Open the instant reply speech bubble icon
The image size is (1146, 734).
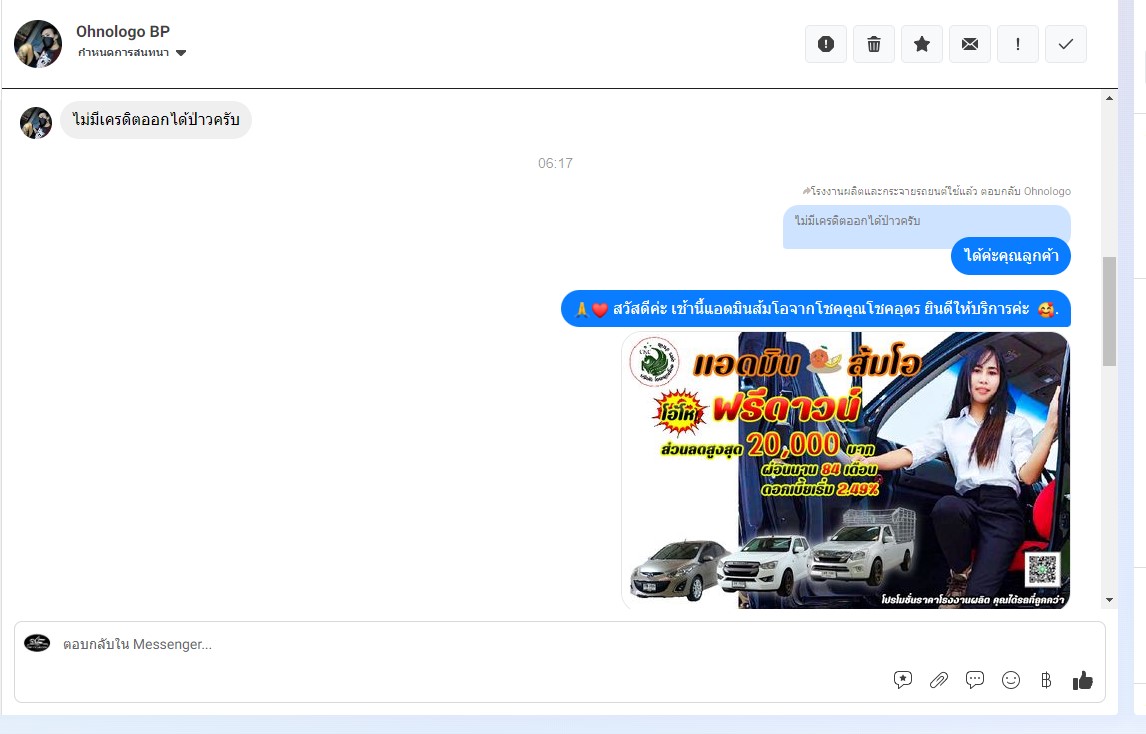point(975,680)
